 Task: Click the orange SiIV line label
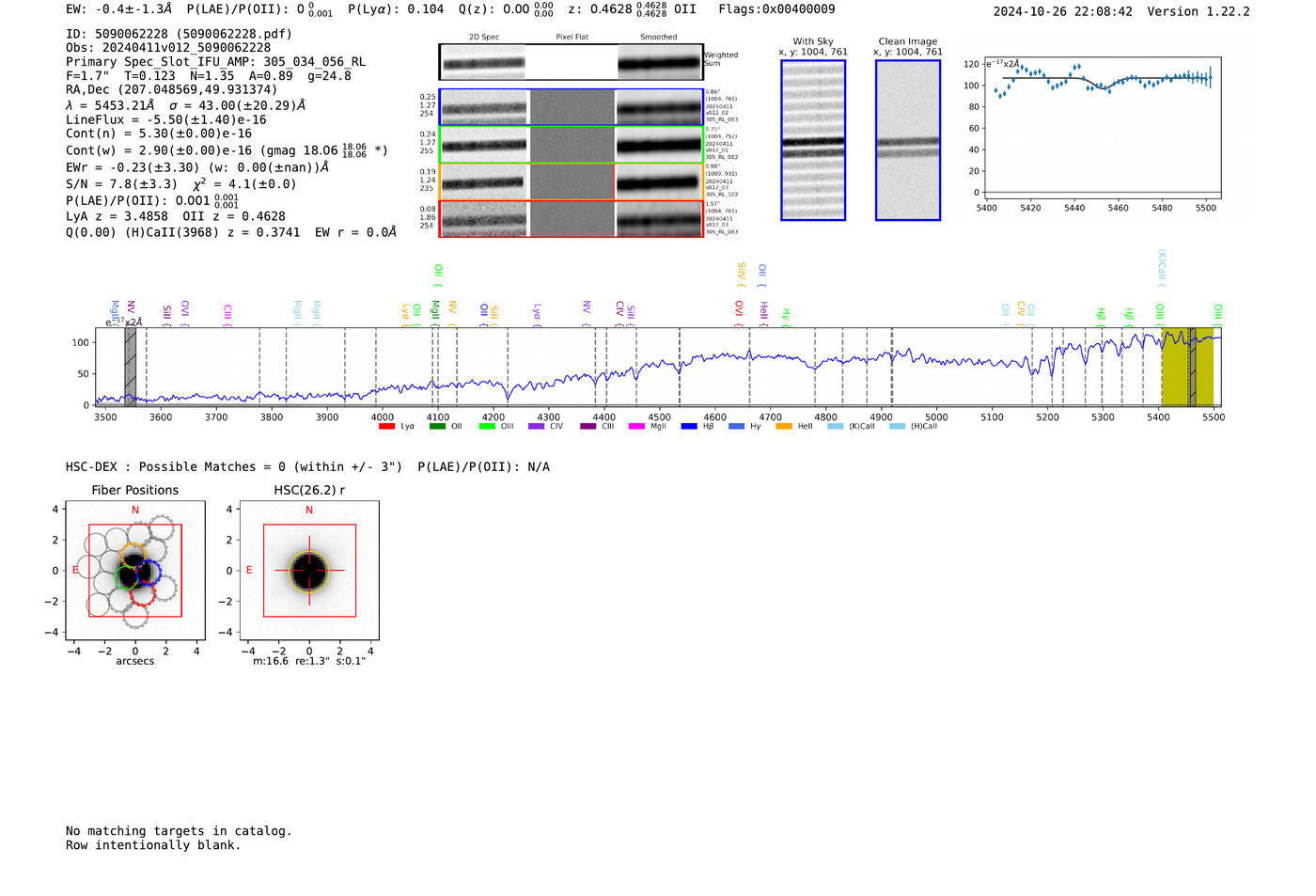tap(742, 274)
